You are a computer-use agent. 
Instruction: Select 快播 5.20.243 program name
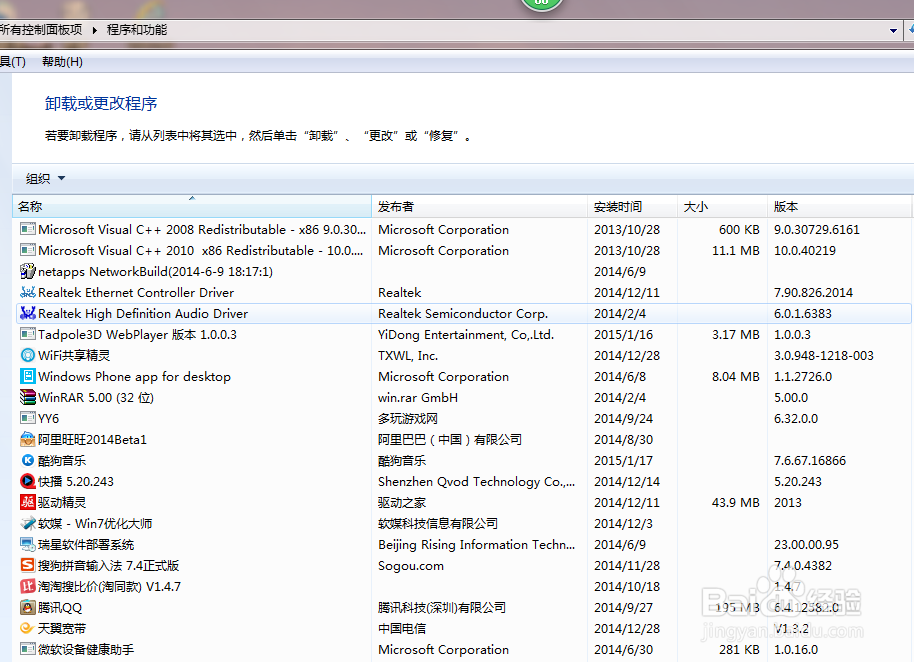click(76, 481)
